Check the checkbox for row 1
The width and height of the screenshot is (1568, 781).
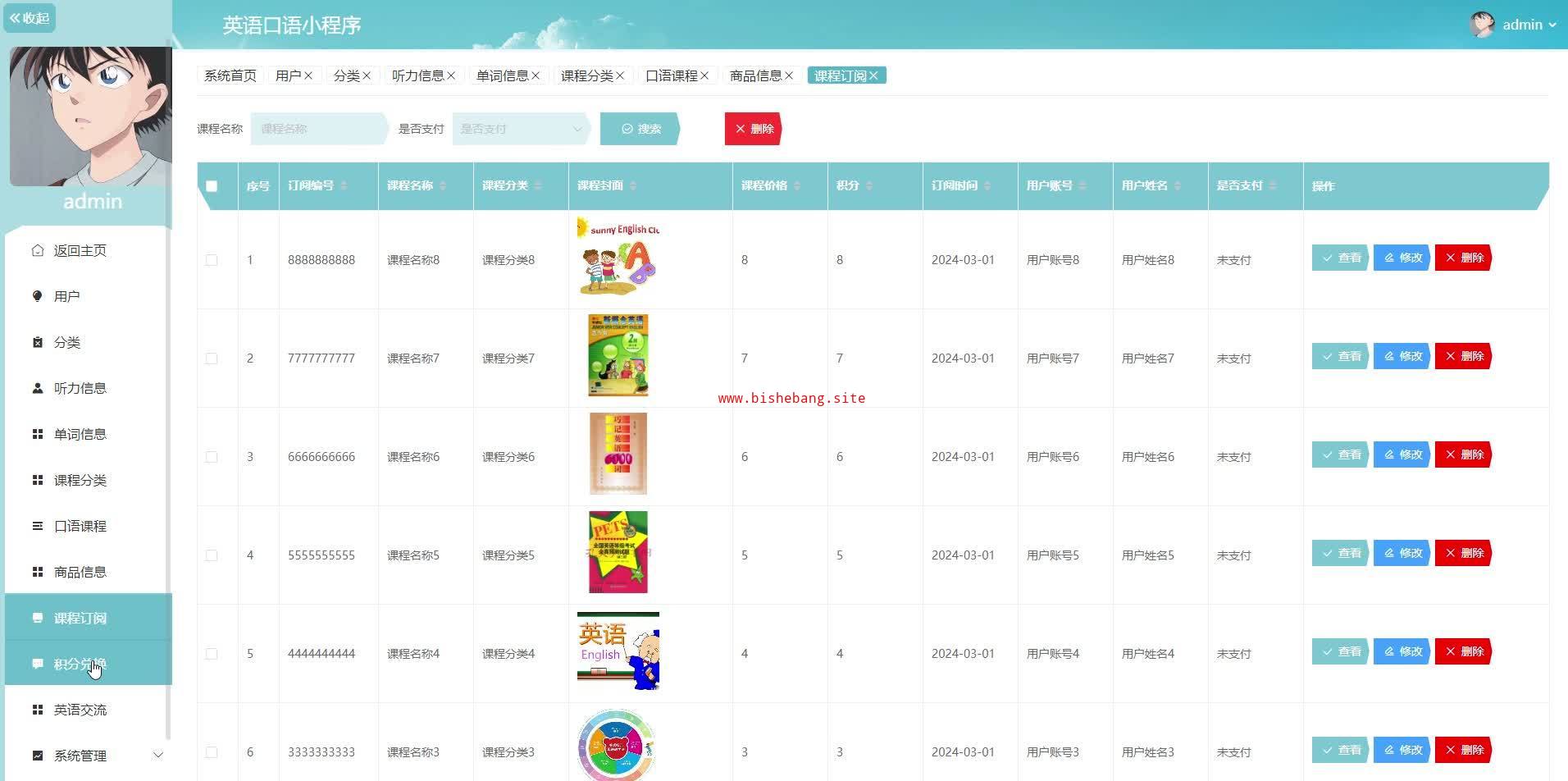pyautogui.click(x=212, y=260)
